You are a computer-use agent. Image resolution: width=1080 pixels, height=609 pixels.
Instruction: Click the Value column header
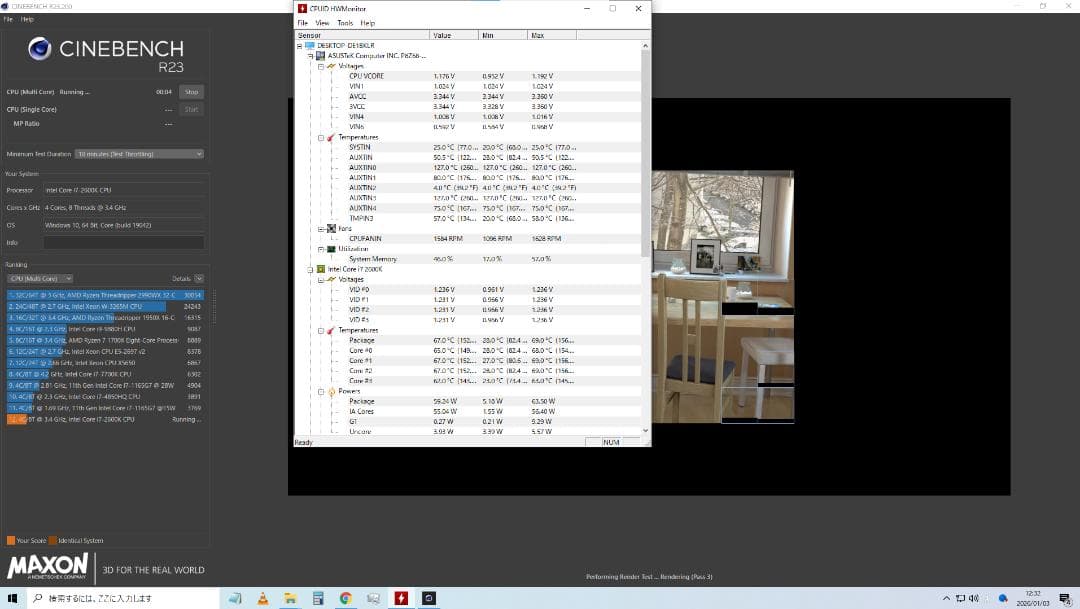[x=454, y=35]
